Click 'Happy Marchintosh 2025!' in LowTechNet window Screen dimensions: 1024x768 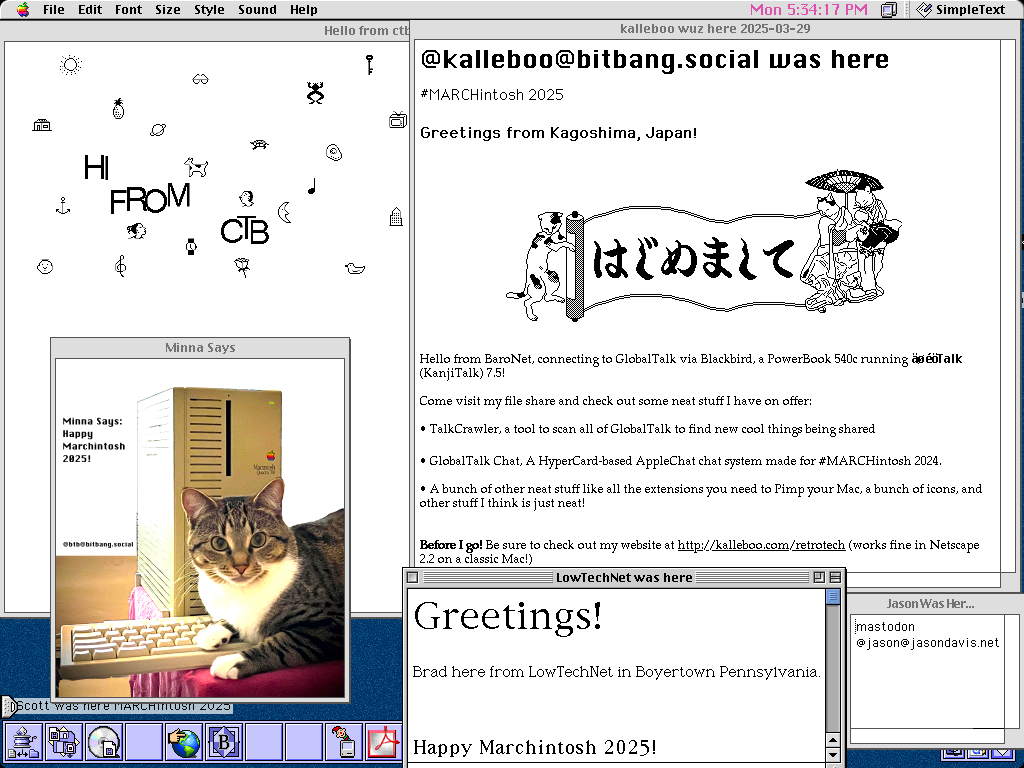click(x=535, y=747)
